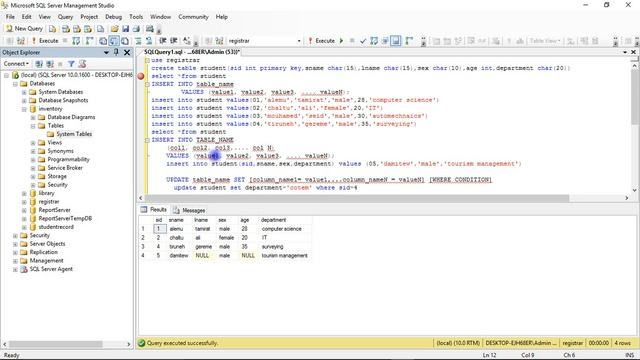This screenshot has height=360, width=640.
Task: Click Display Estimated Execution Plan beside Parse checkmark
Action: 373,41
